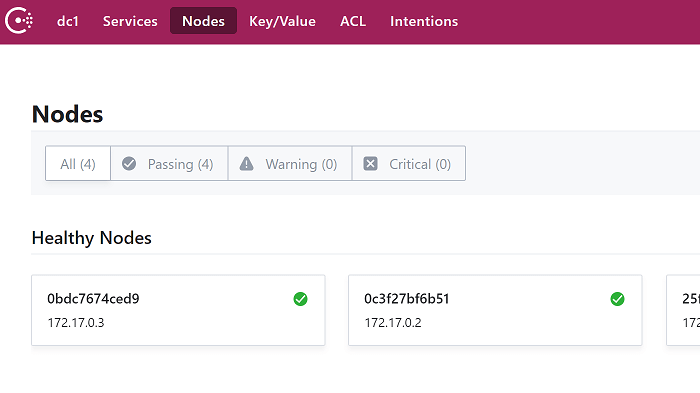Select the Nodes navigation tab

204,21
